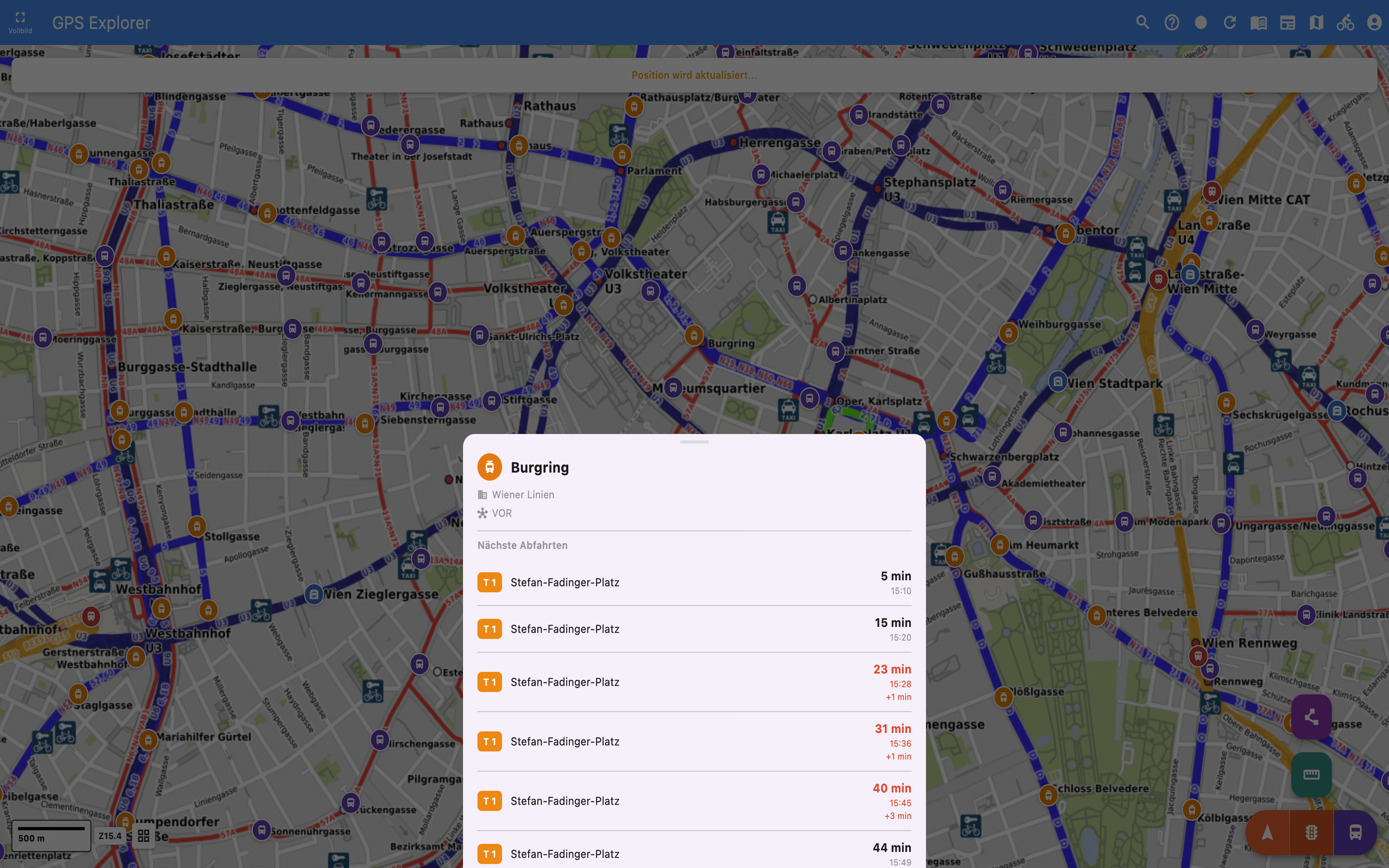1389x868 pixels.
Task: Click the Wien Zieglergasse station marker
Action: click(x=313, y=594)
